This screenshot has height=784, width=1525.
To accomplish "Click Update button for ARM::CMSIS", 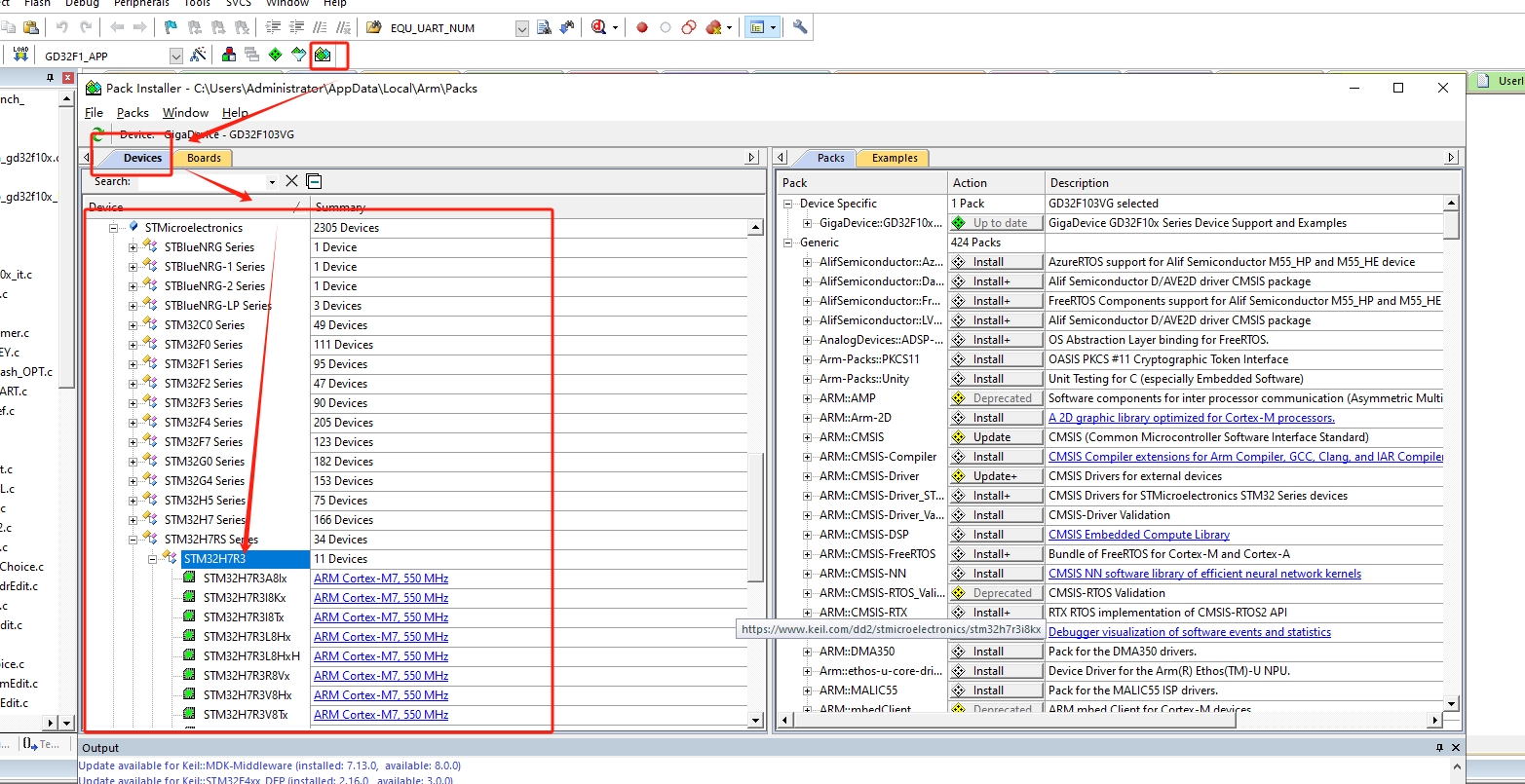I will [996, 437].
